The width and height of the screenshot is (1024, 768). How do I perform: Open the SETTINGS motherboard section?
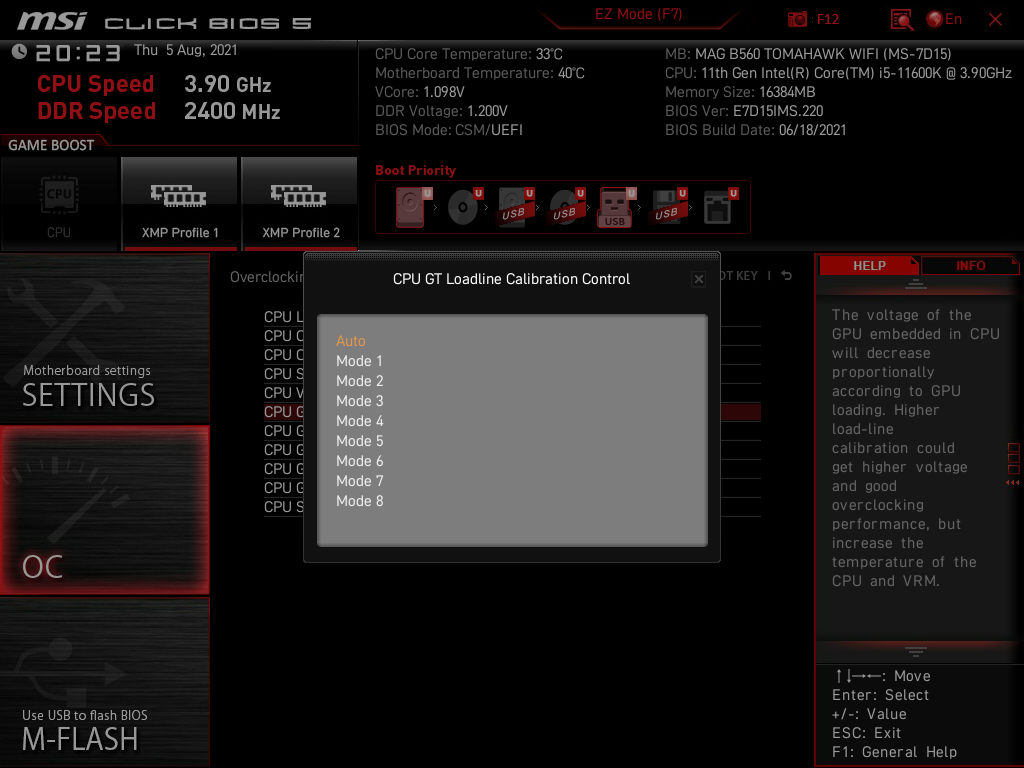(104, 339)
